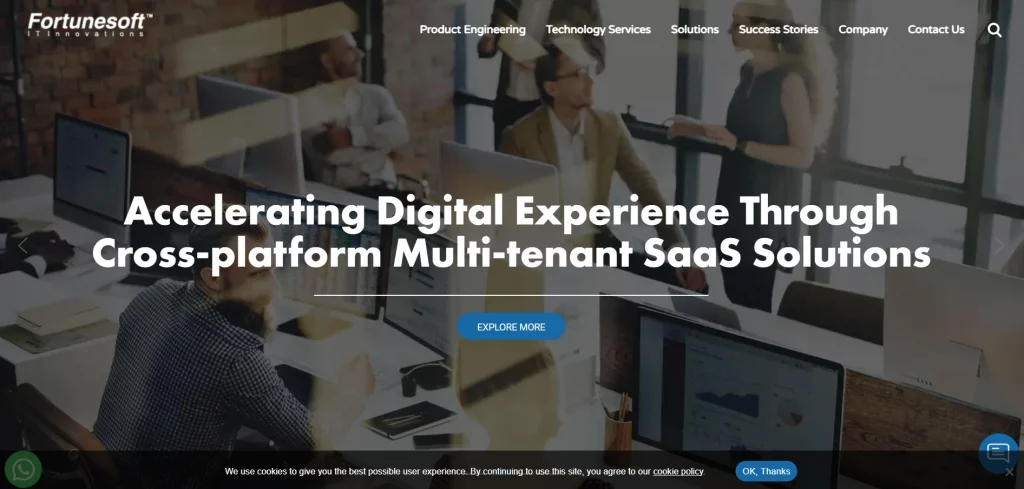Dismiss cookie banner with X
Viewport: 1024px width, 489px height.
coord(1010,471)
